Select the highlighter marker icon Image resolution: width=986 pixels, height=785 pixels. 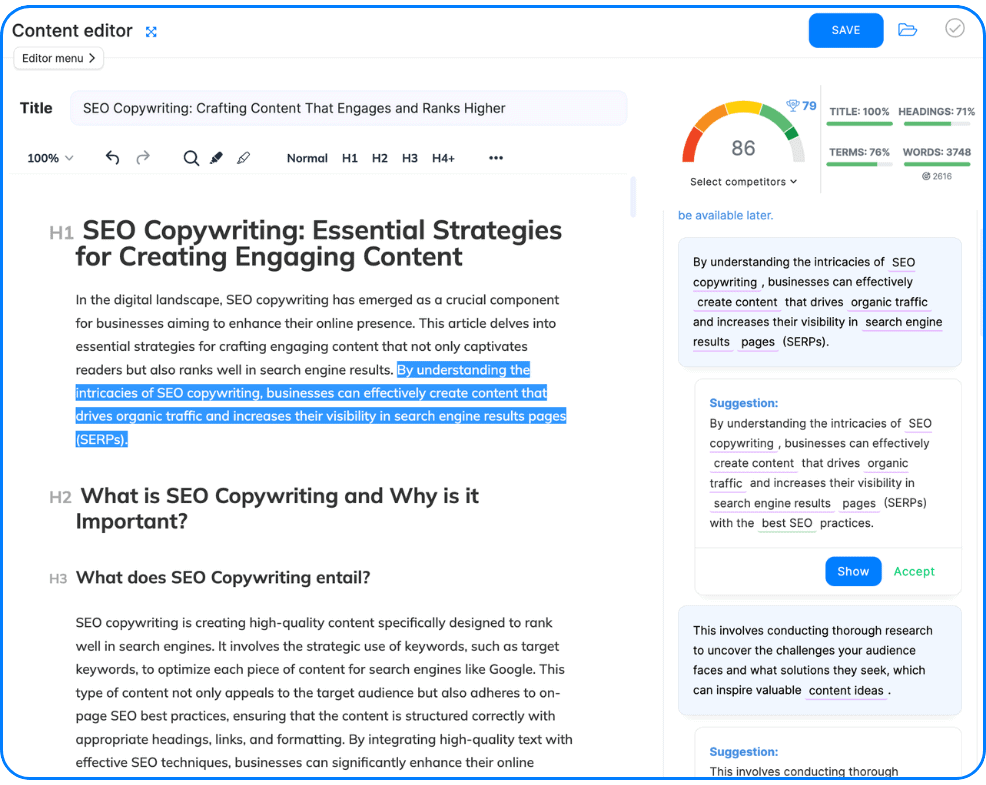tap(216, 157)
